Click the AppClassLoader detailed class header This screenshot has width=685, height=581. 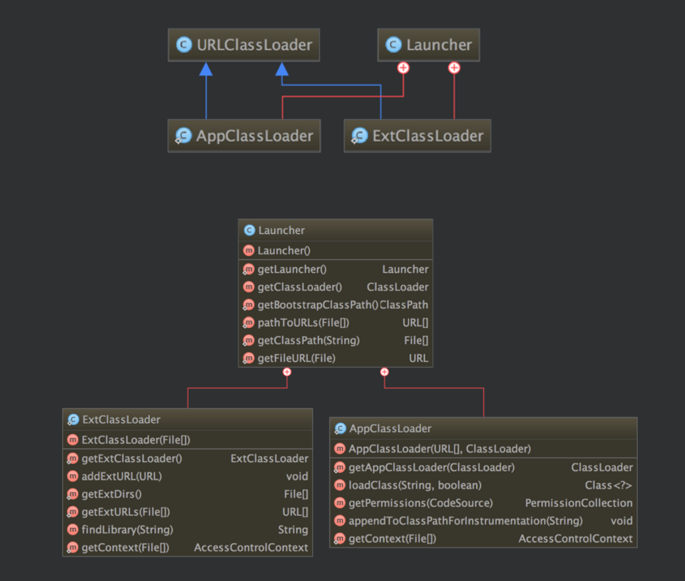click(x=483, y=428)
